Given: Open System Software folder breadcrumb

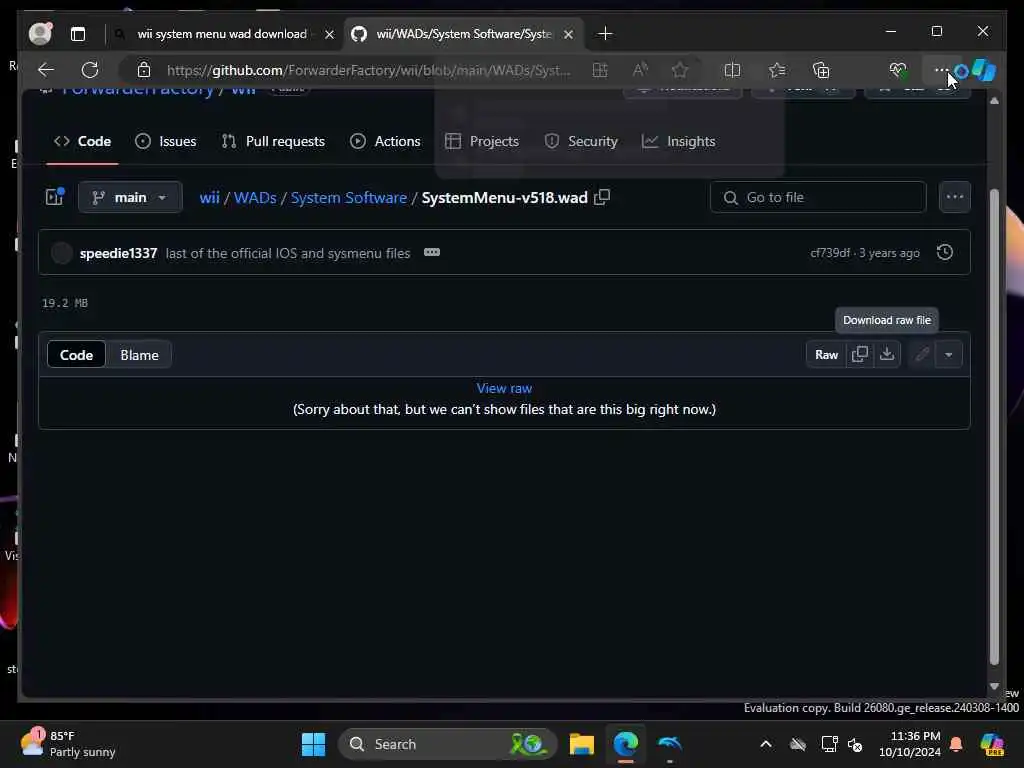Looking at the screenshot, I should (349, 197).
